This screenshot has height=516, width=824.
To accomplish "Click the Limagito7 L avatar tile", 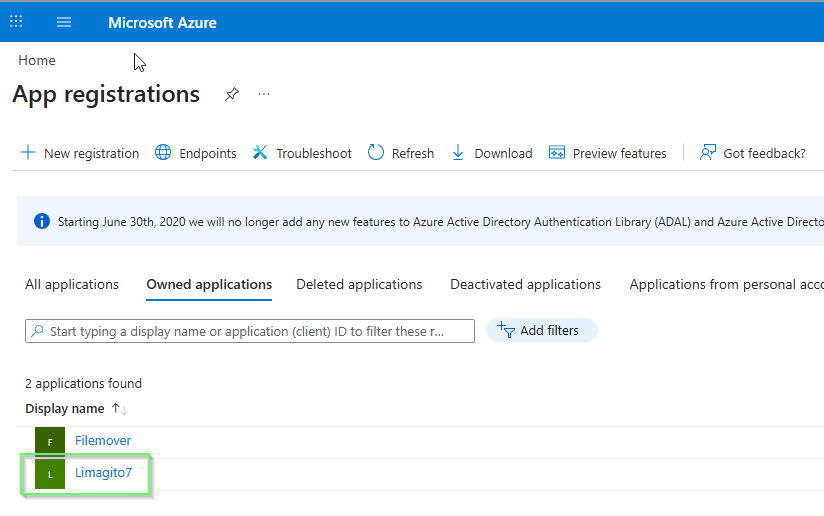I will click(x=50, y=474).
